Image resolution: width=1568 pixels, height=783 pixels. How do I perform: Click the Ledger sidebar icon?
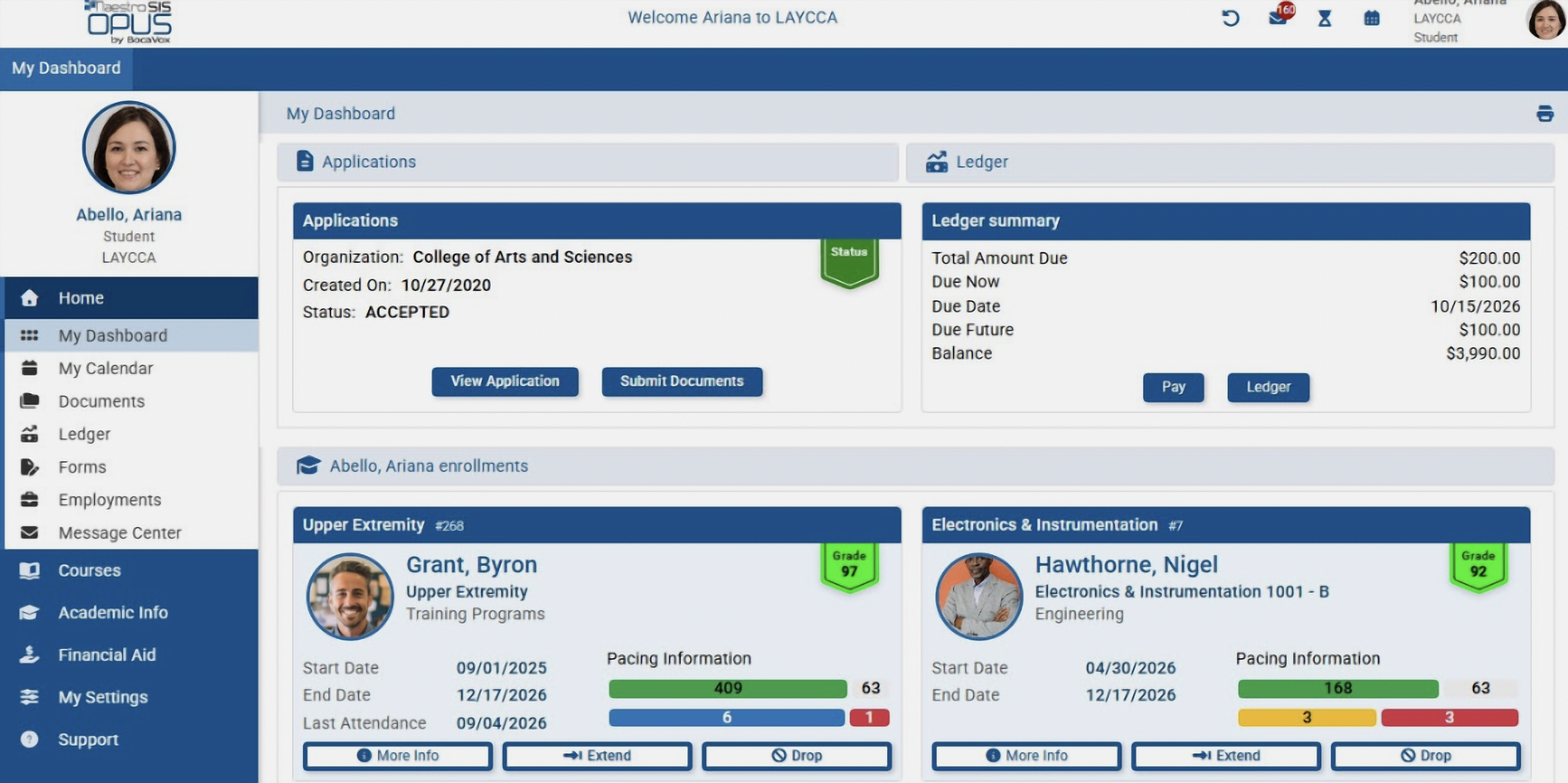pos(29,434)
